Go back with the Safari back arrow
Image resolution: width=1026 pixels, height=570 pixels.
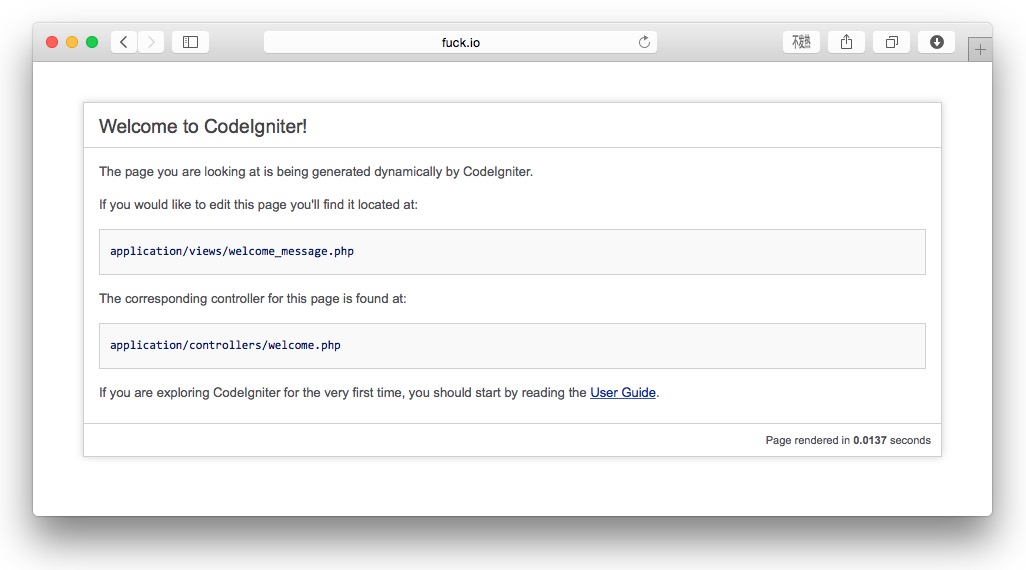(124, 42)
